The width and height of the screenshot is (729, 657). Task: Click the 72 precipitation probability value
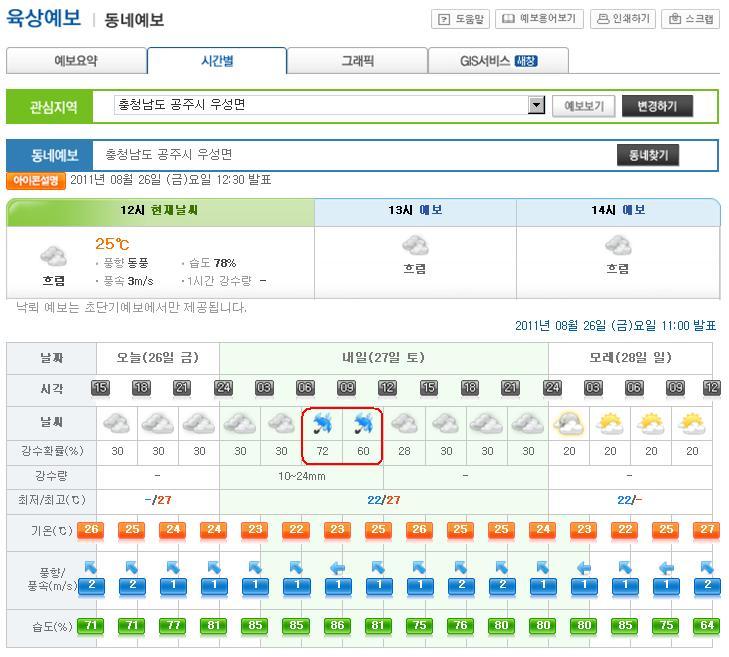click(x=322, y=451)
